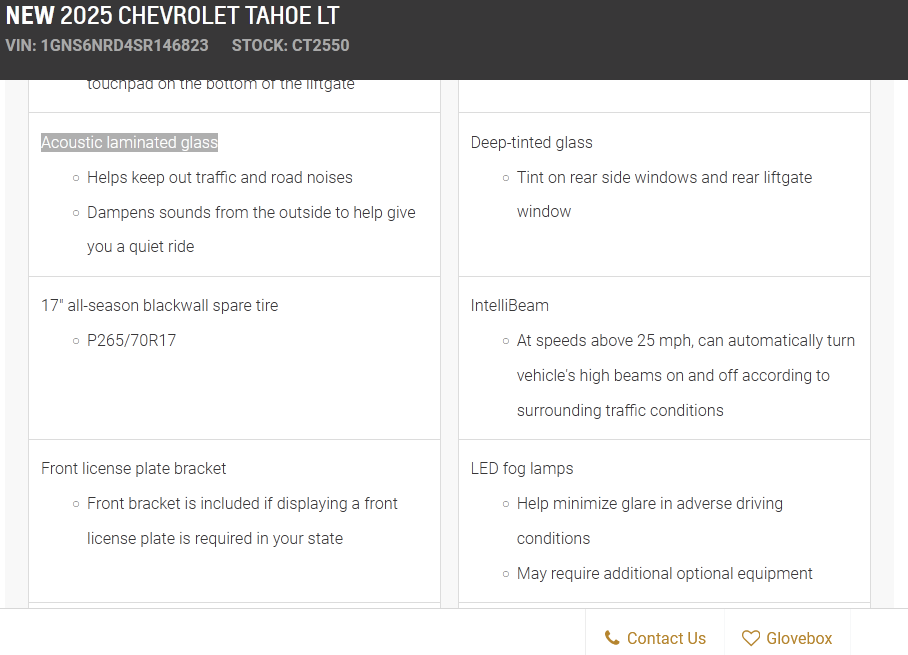Click the Dampens sounds from the outside bullet
908x655 pixels.
251,229
